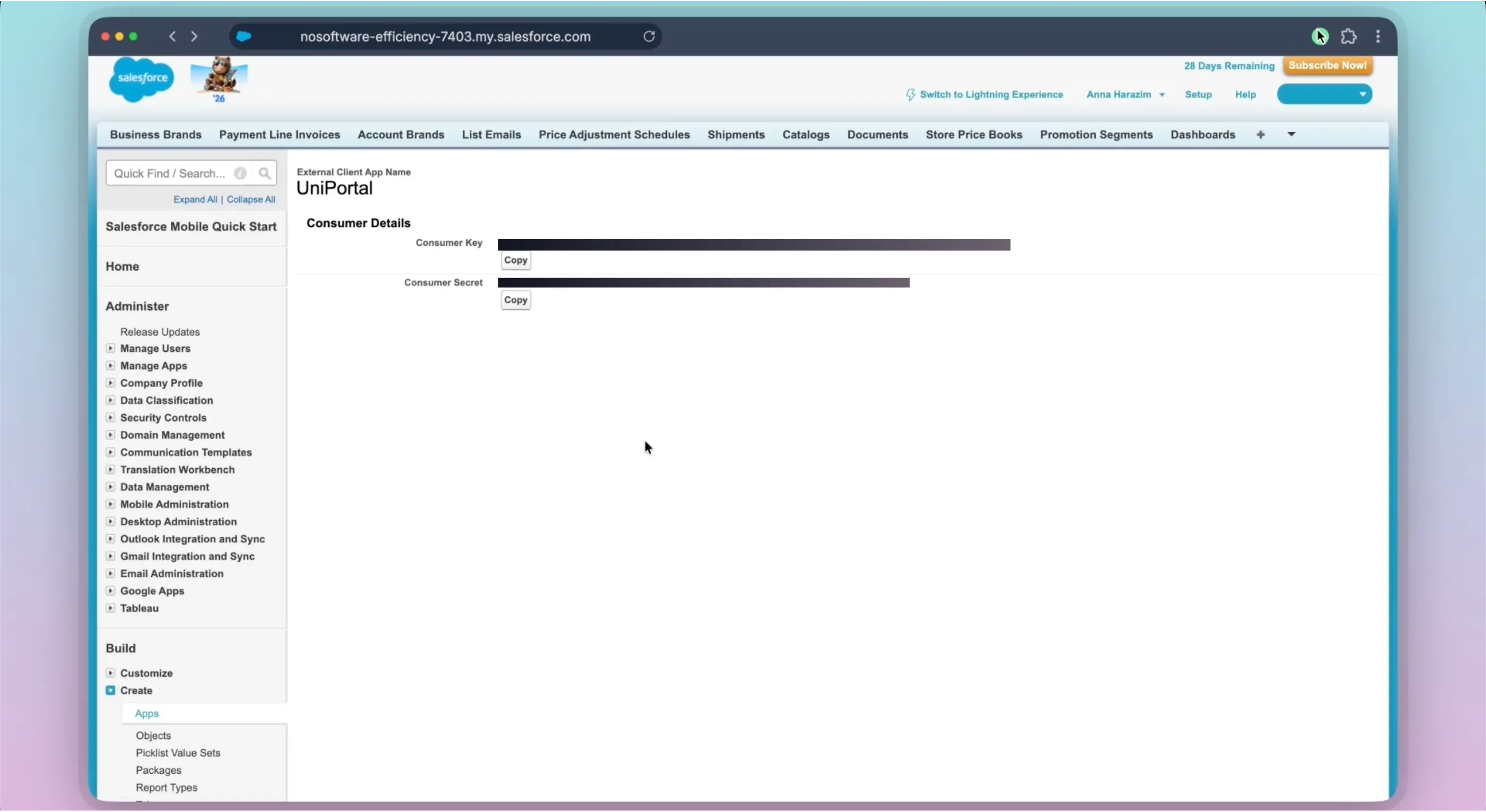Select Apps under Create
This screenshot has height=812, width=1486.
click(x=146, y=713)
